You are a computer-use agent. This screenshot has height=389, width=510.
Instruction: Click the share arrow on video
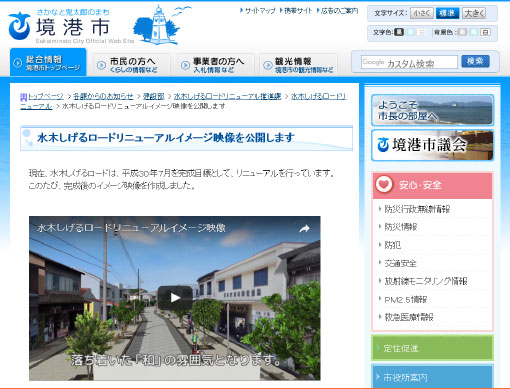[x=304, y=229]
